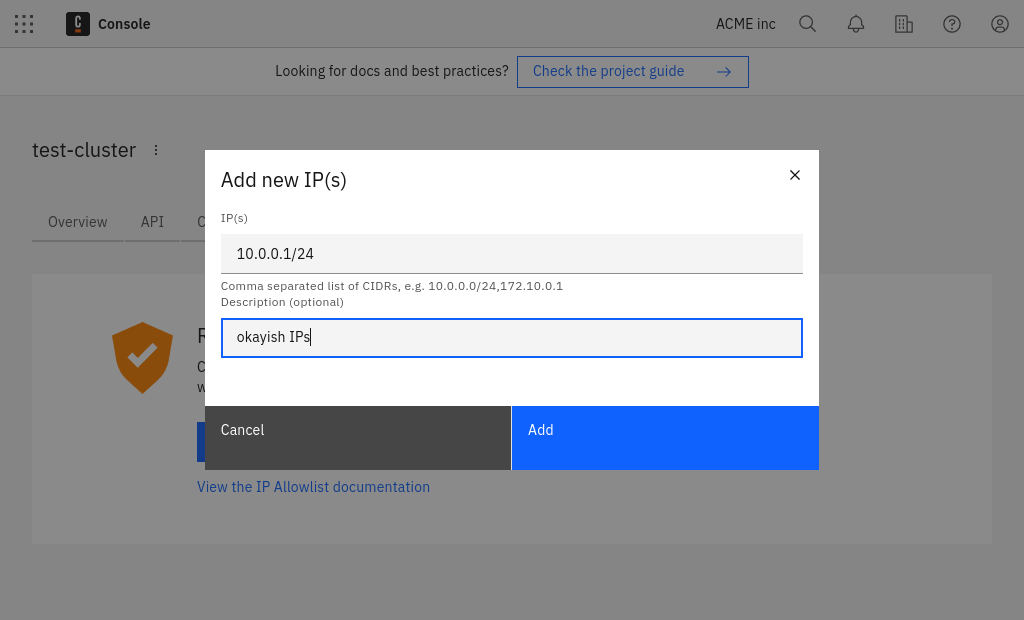Viewport: 1024px width, 620px height.
Task: Open the app switcher grid icon
Action: tap(24, 24)
